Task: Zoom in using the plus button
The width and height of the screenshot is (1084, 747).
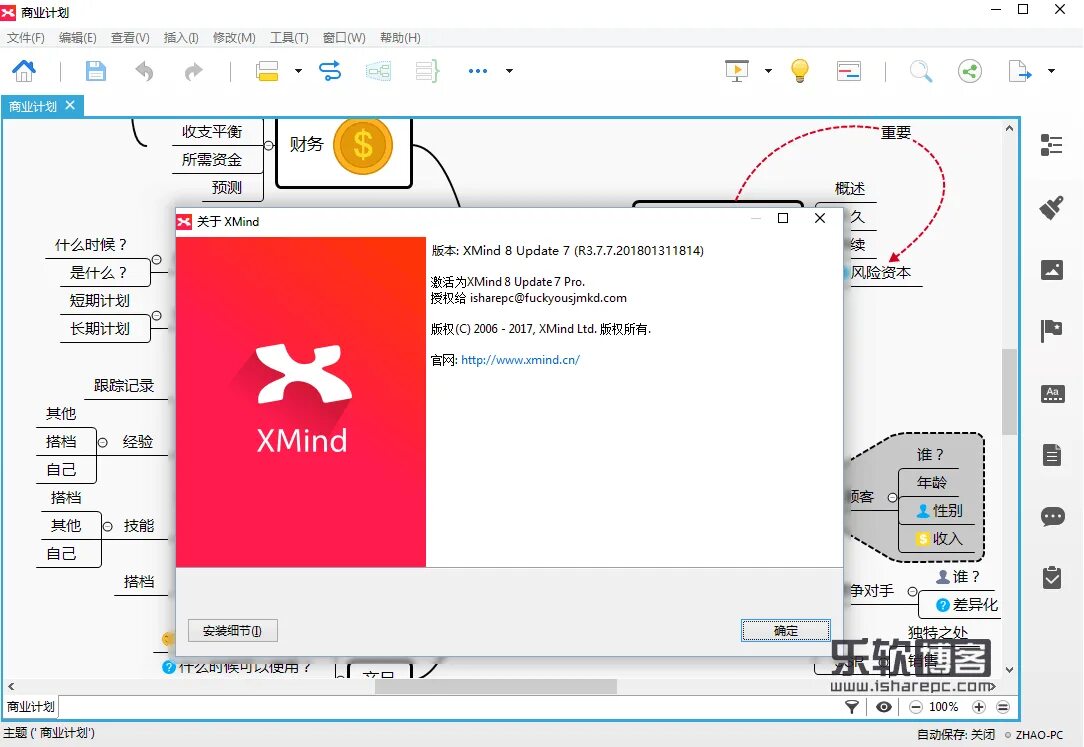Action: pos(979,706)
